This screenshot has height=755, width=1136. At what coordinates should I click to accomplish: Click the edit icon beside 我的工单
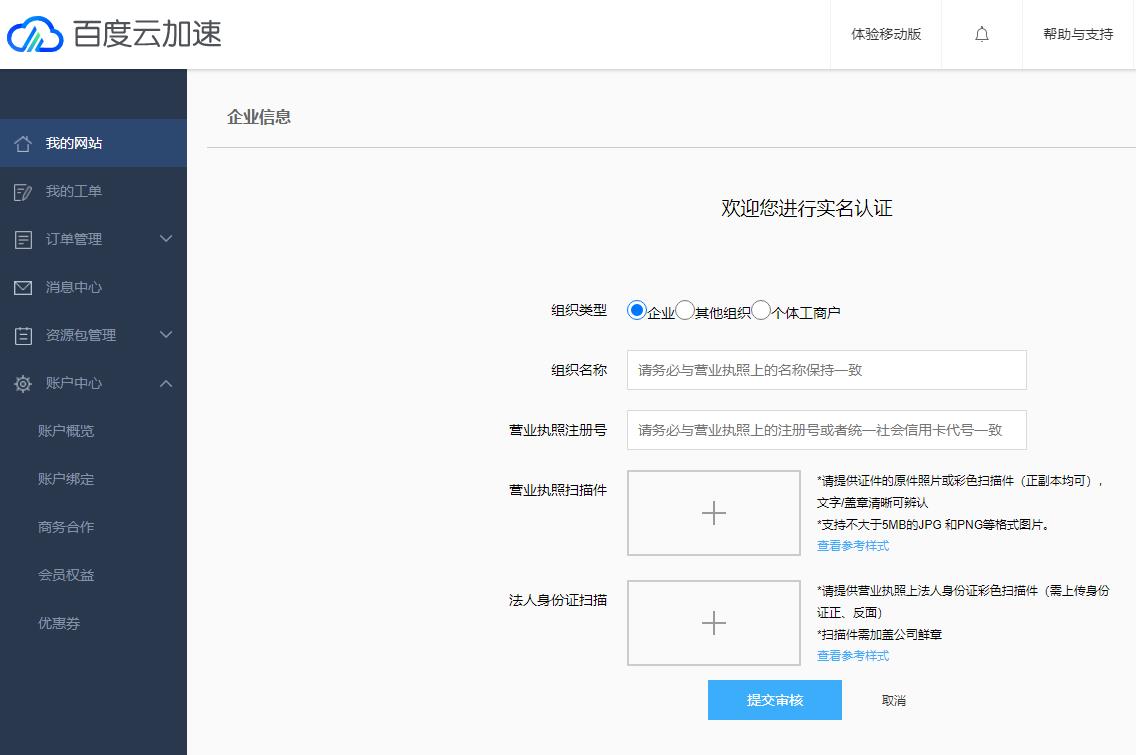pyautogui.click(x=23, y=192)
